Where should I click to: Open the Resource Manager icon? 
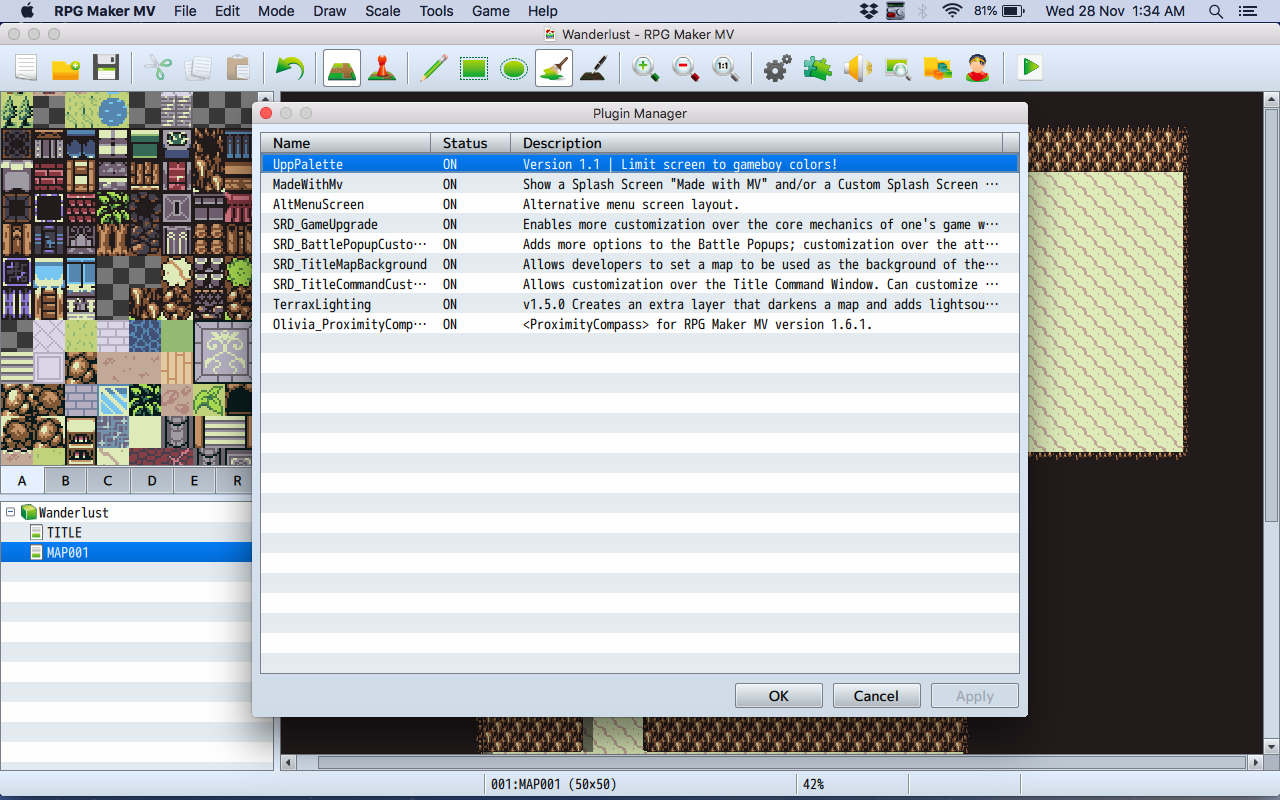pyautogui.click(x=938, y=68)
